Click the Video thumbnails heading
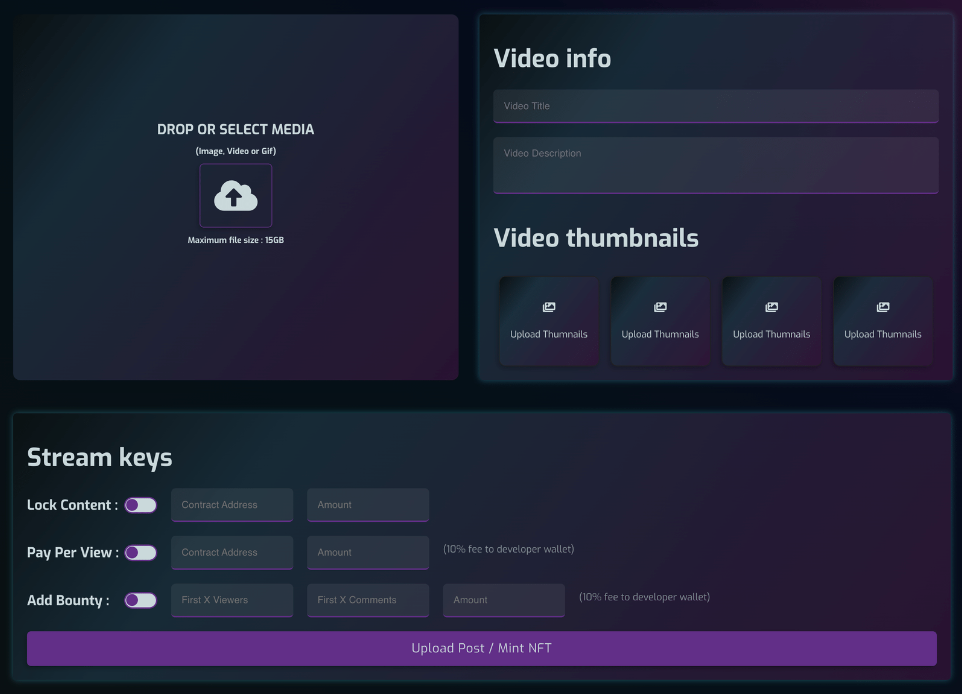 point(596,238)
